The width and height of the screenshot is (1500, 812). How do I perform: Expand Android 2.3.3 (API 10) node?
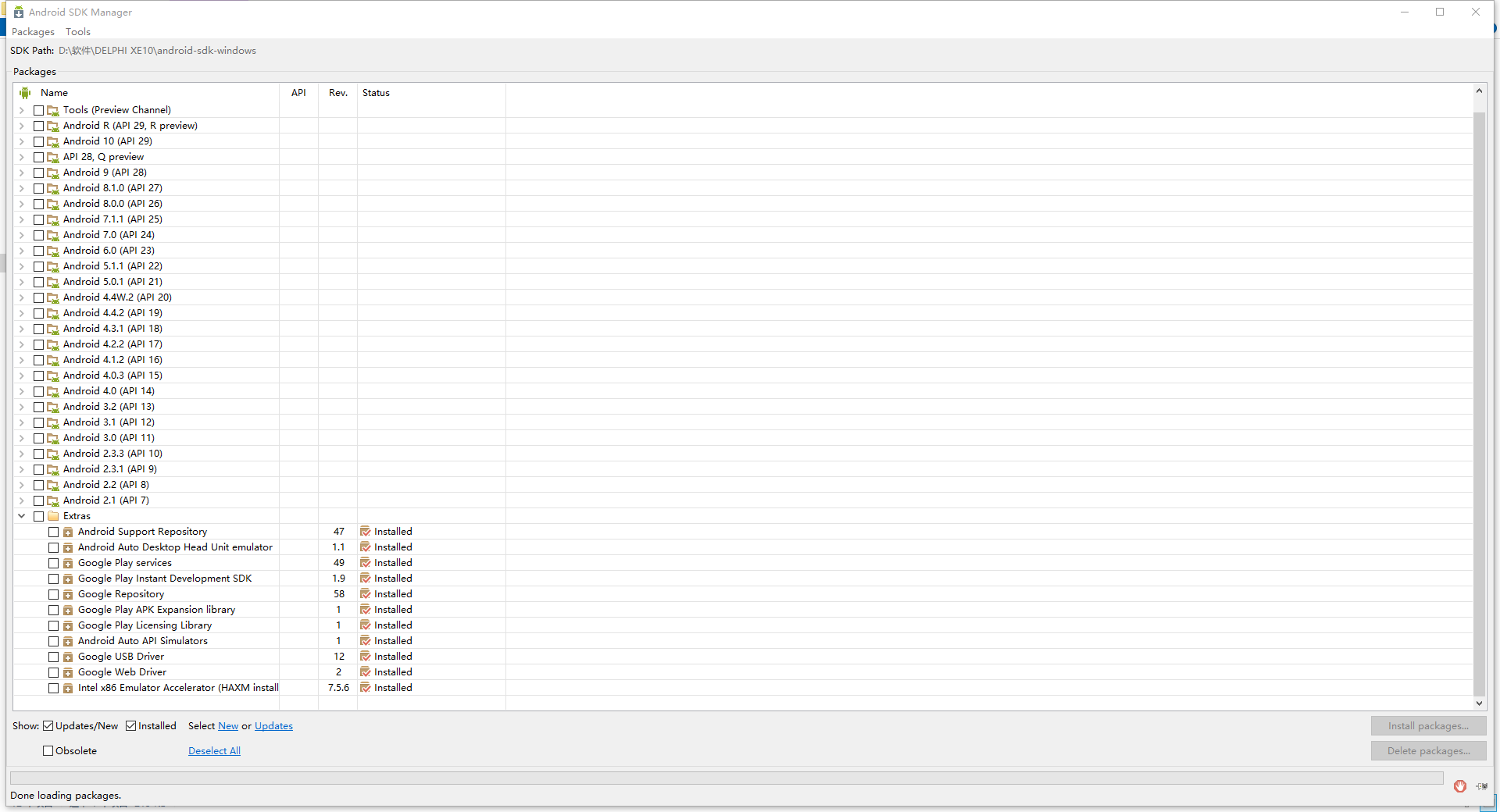pos(22,454)
